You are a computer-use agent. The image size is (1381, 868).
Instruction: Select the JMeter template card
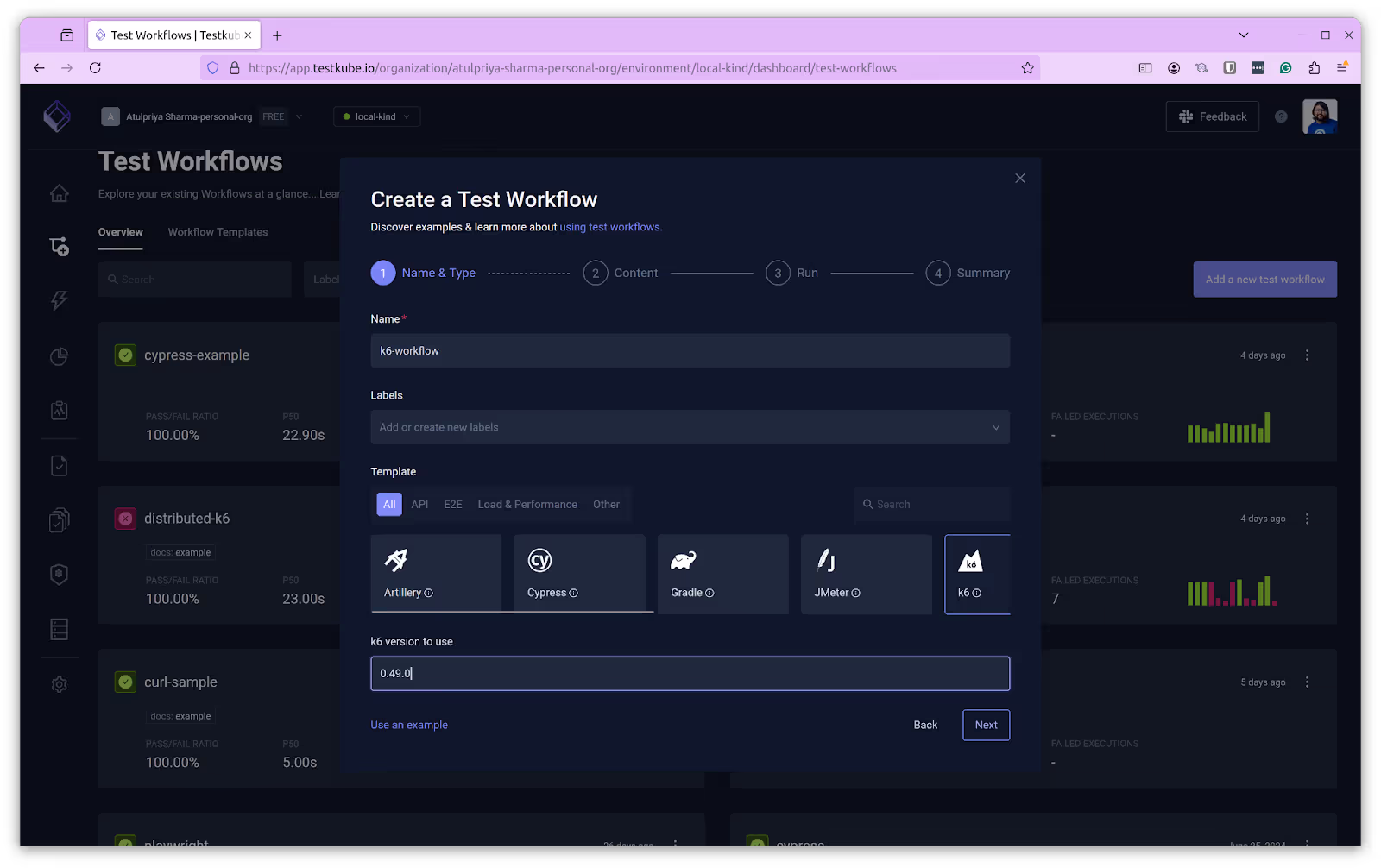coord(867,574)
